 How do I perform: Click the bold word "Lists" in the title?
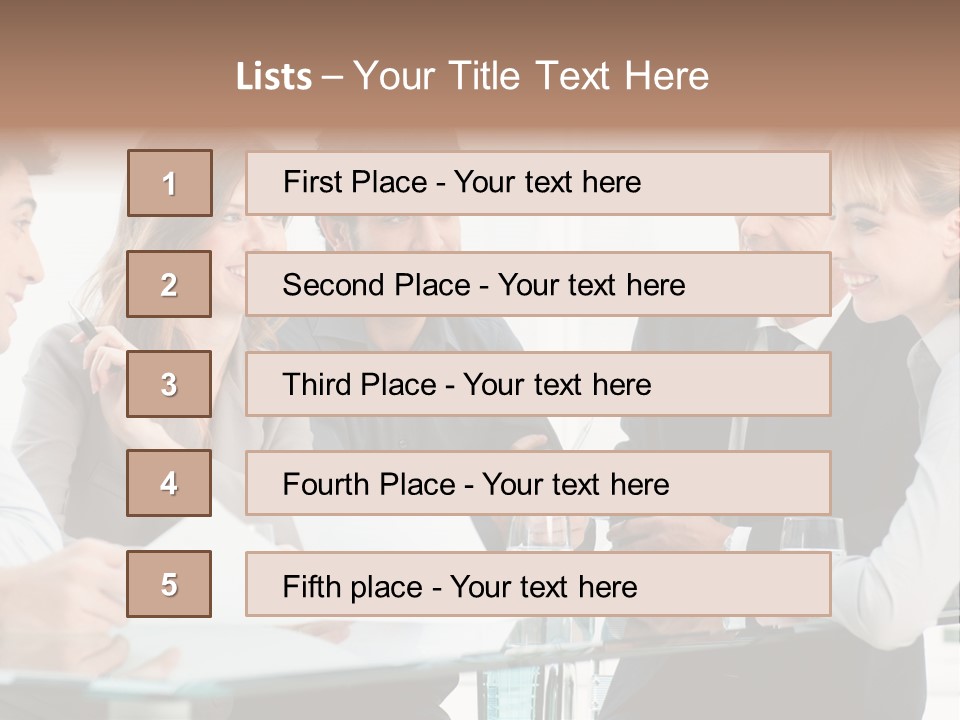pyautogui.click(x=273, y=76)
